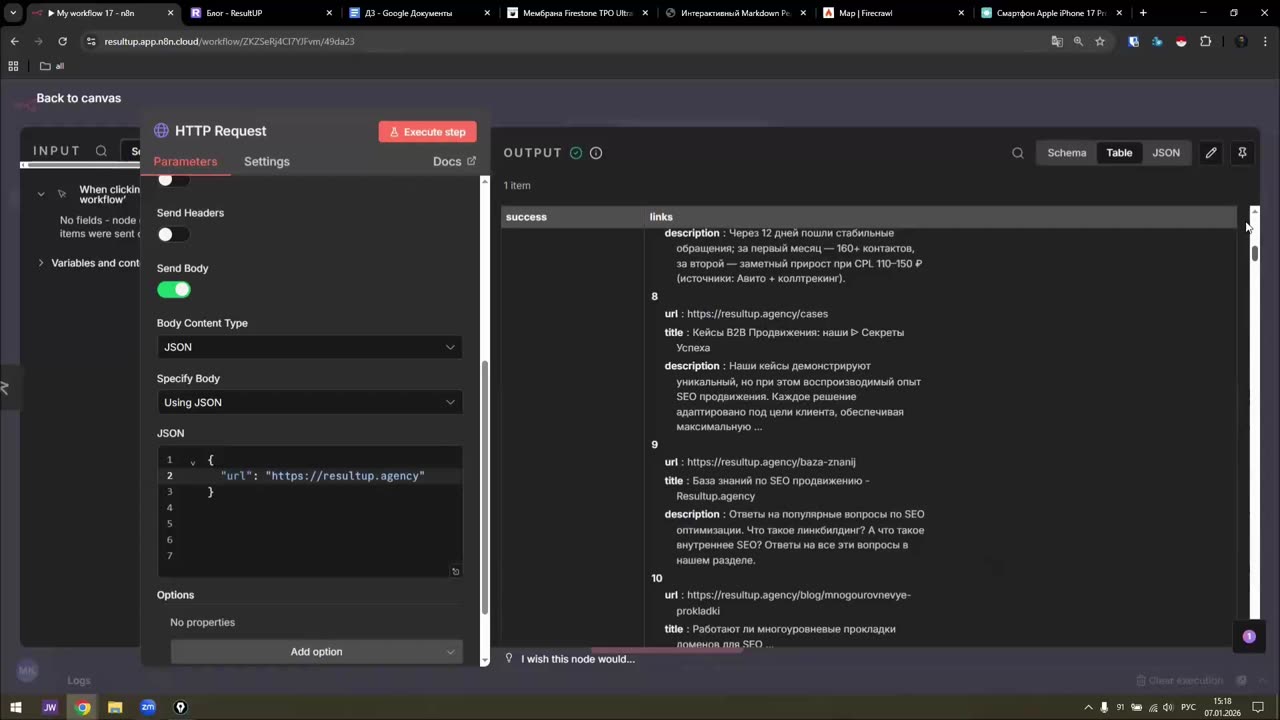Viewport: 1280px width, 720px height.
Task: Open Chrome from the taskbar
Action: point(82,707)
